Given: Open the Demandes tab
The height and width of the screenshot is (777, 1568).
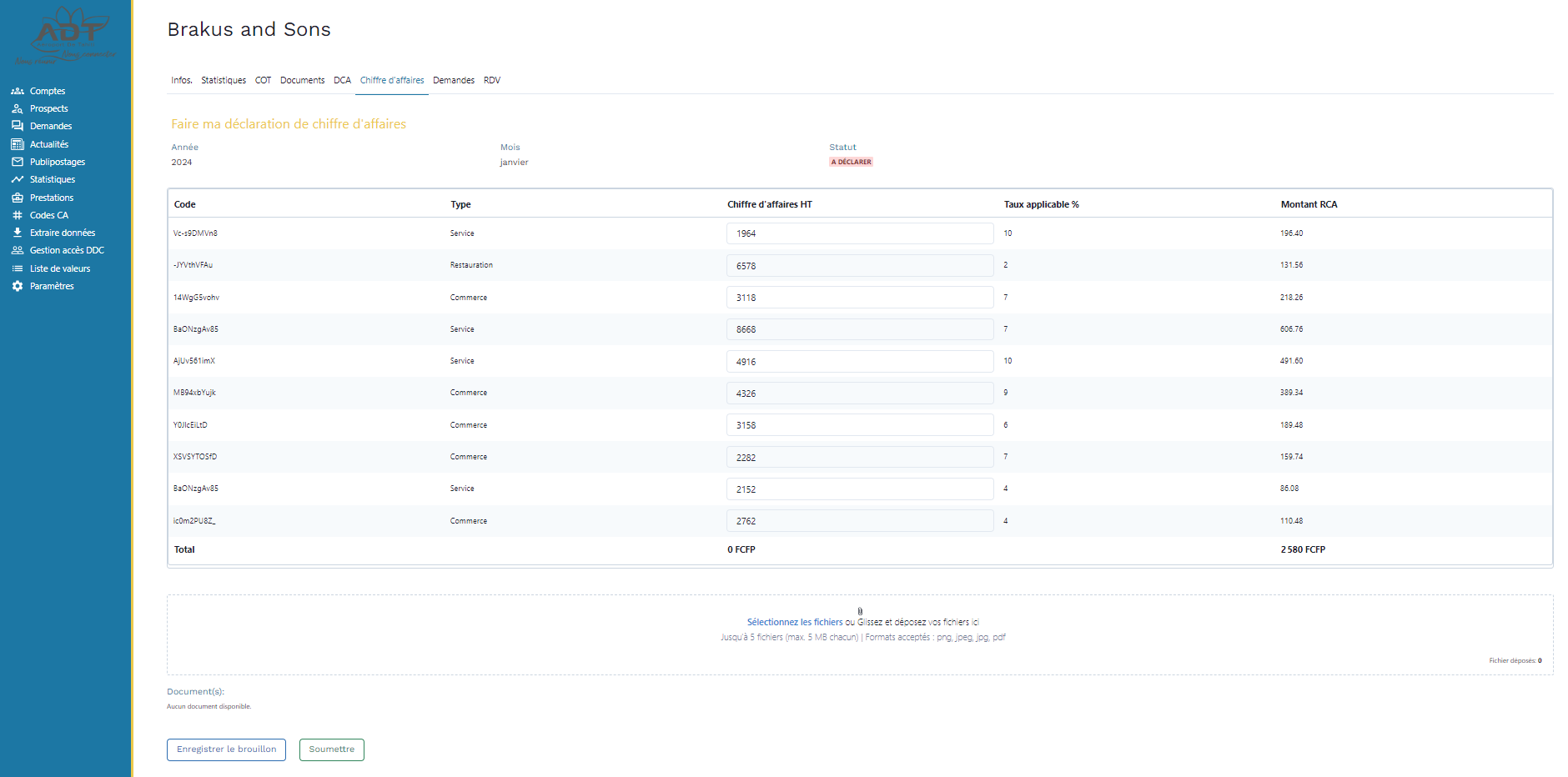Looking at the screenshot, I should [x=454, y=80].
